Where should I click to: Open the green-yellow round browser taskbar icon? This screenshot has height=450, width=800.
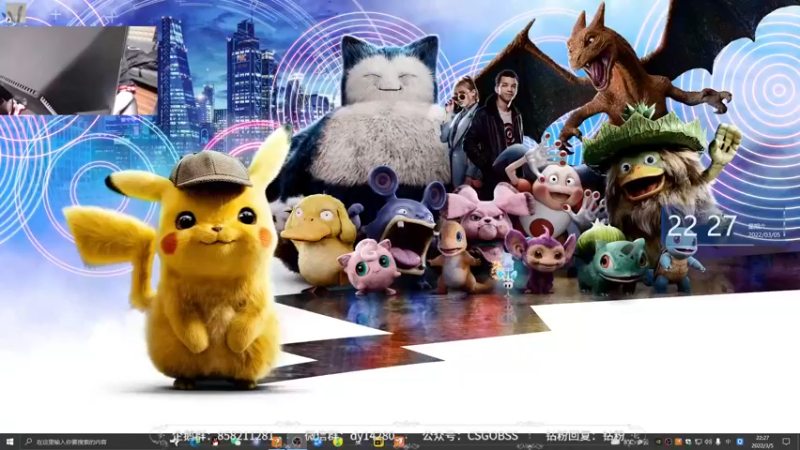click(337, 442)
